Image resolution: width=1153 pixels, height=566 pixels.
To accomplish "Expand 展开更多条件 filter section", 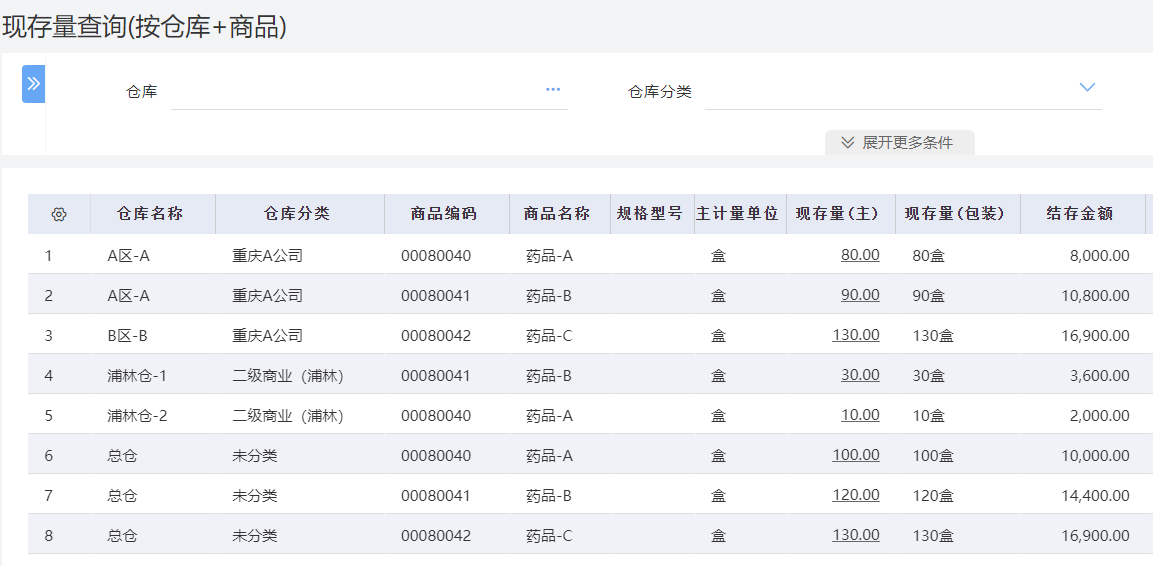I will tap(899, 143).
